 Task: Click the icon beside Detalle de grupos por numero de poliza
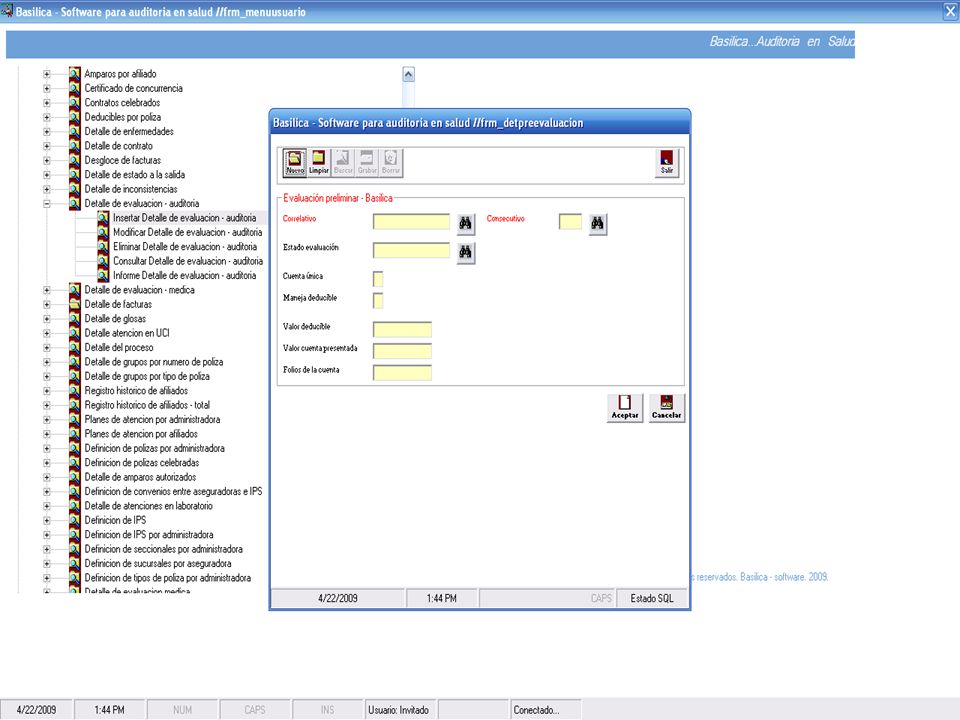[75, 362]
